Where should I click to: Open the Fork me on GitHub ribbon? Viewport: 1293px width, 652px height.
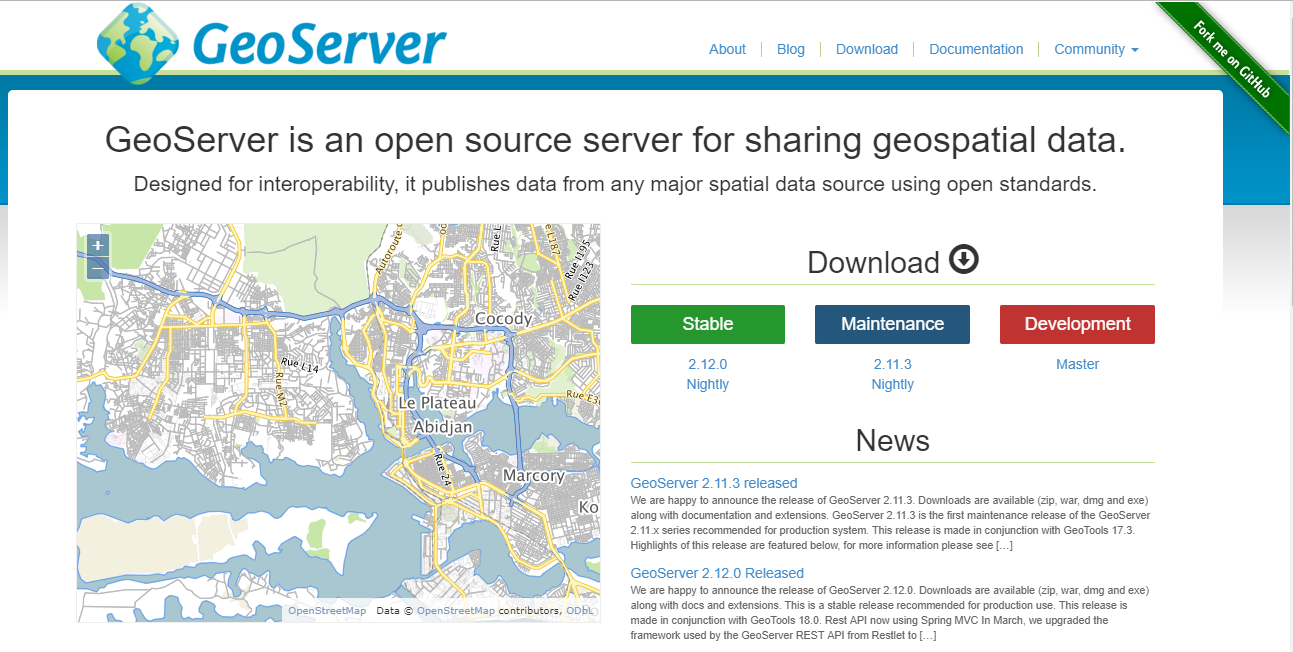(1232, 58)
